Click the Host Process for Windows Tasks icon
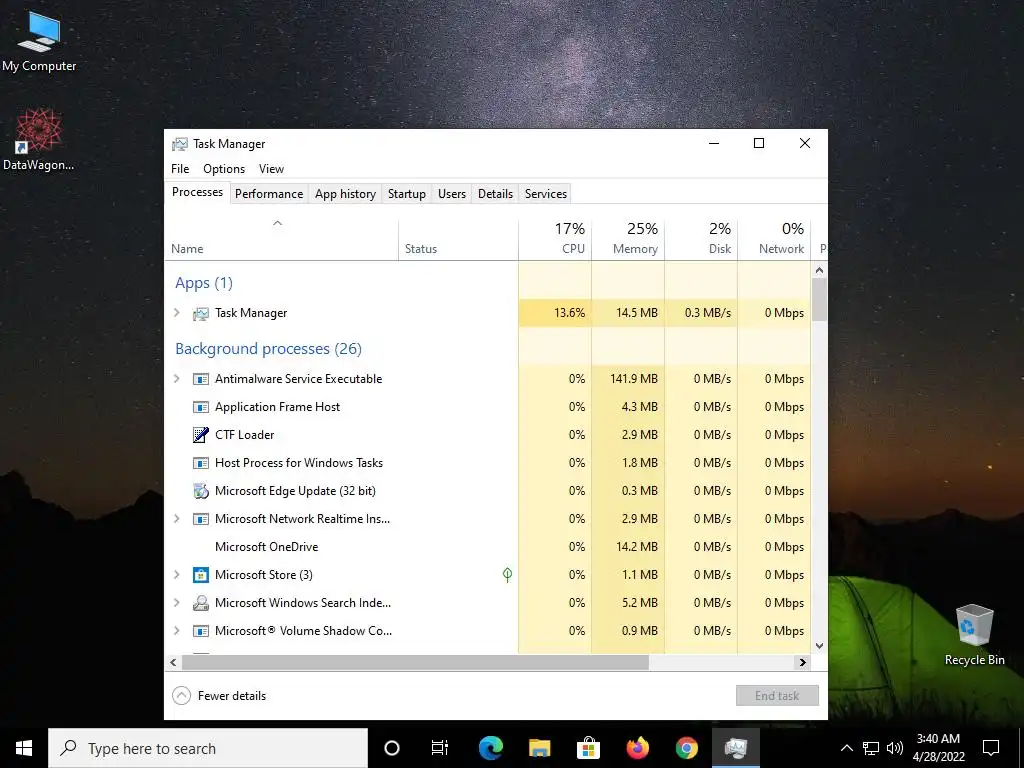The image size is (1024, 768). [x=200, y=464]
